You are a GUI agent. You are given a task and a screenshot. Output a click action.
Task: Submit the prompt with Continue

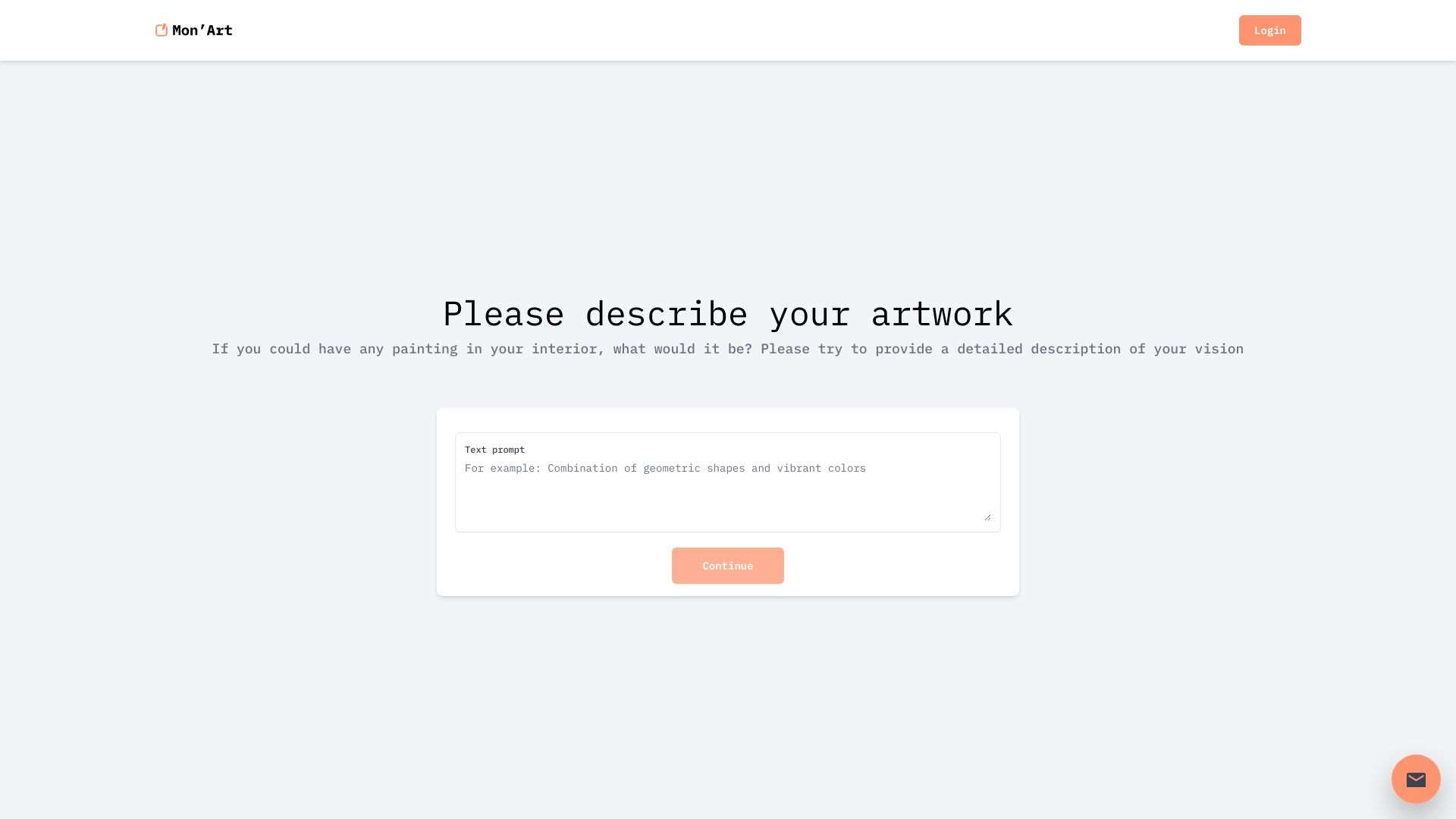click(x=727, y=566)
